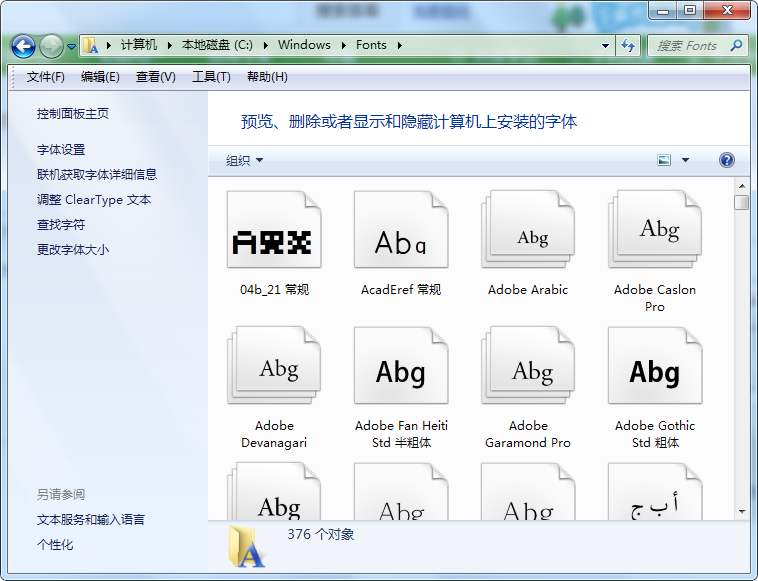
Task: Maximize the Fonts window
Action: tap(690, 10)
